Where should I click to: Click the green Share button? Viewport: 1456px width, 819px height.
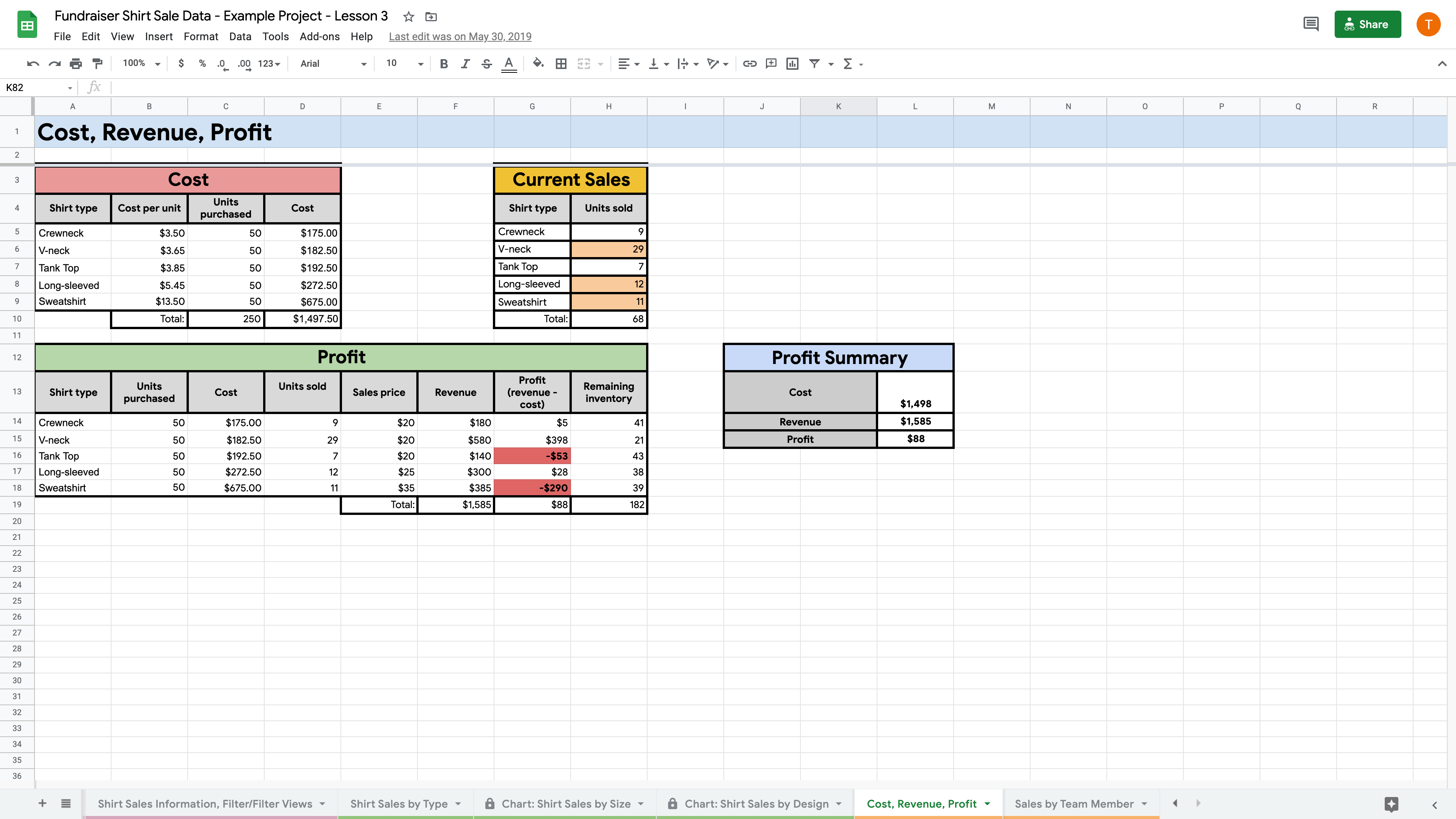[x=1367, y=24]
